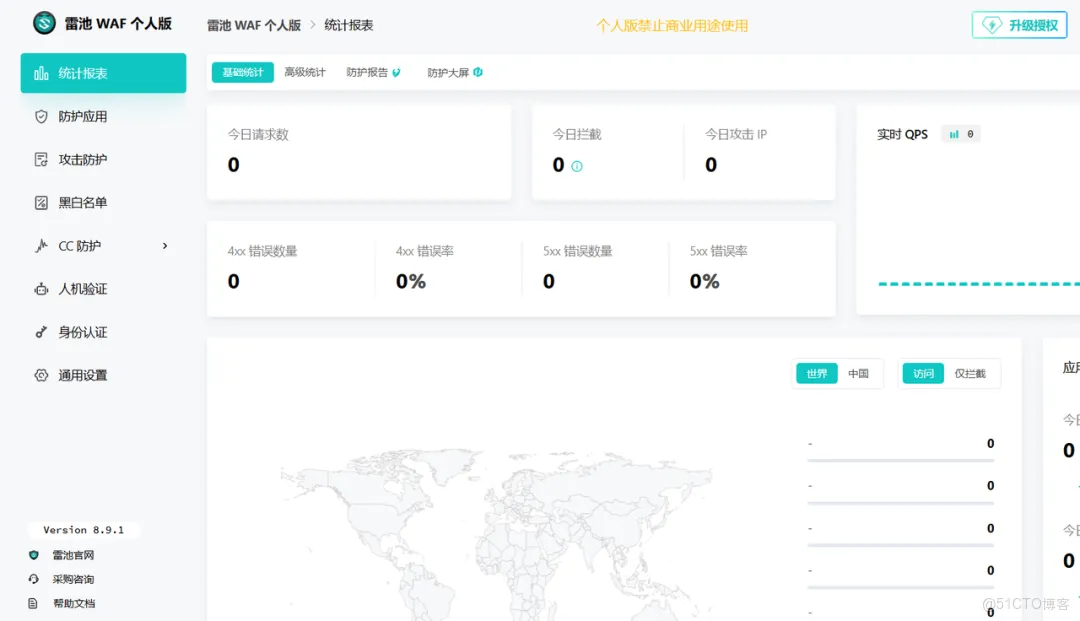Switch map view to 中国
Screen dimensions: 1080x621
pos(858,374)
